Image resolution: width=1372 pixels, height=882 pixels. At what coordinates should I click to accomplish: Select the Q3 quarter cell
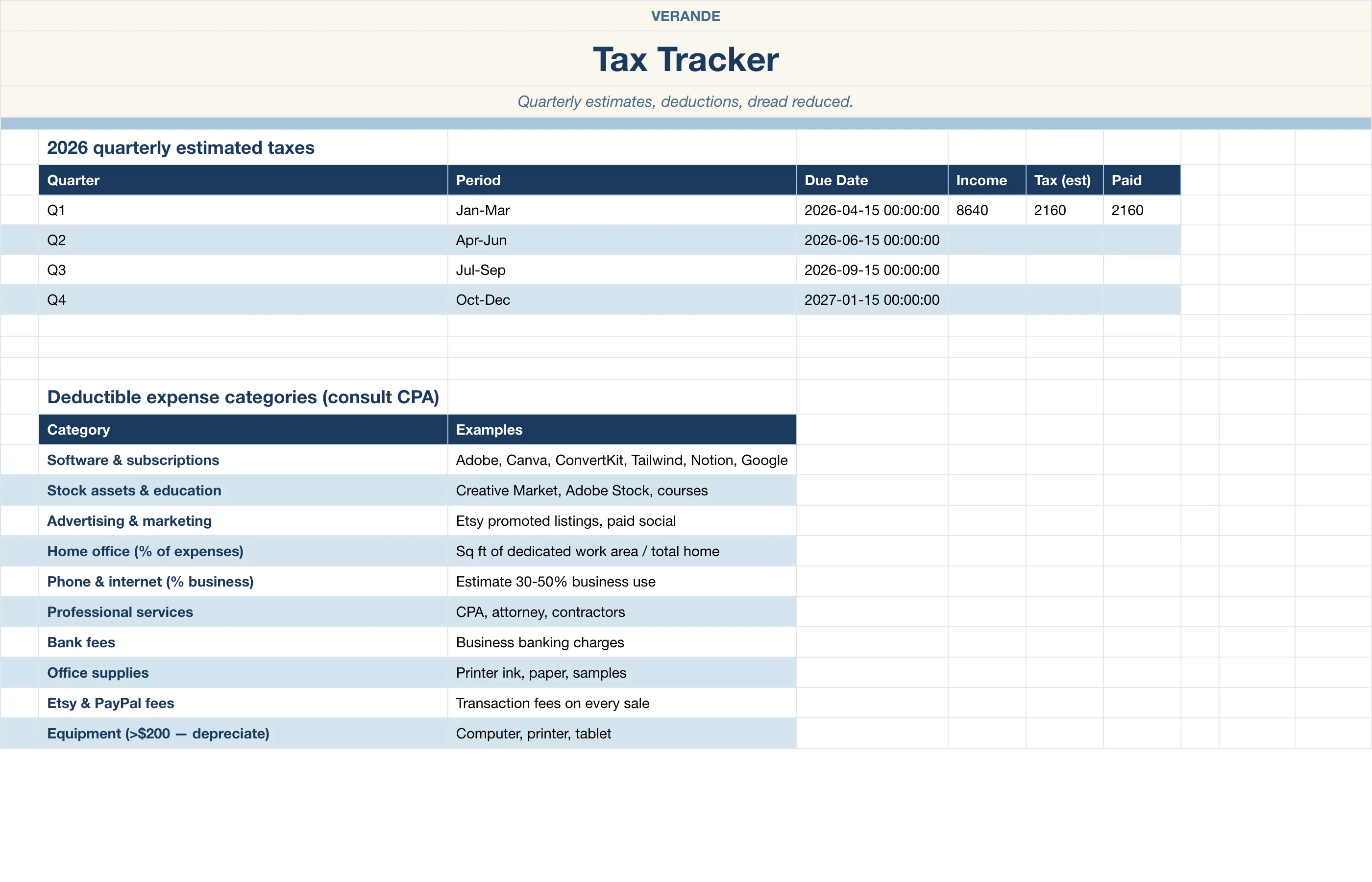pos(244,270)
